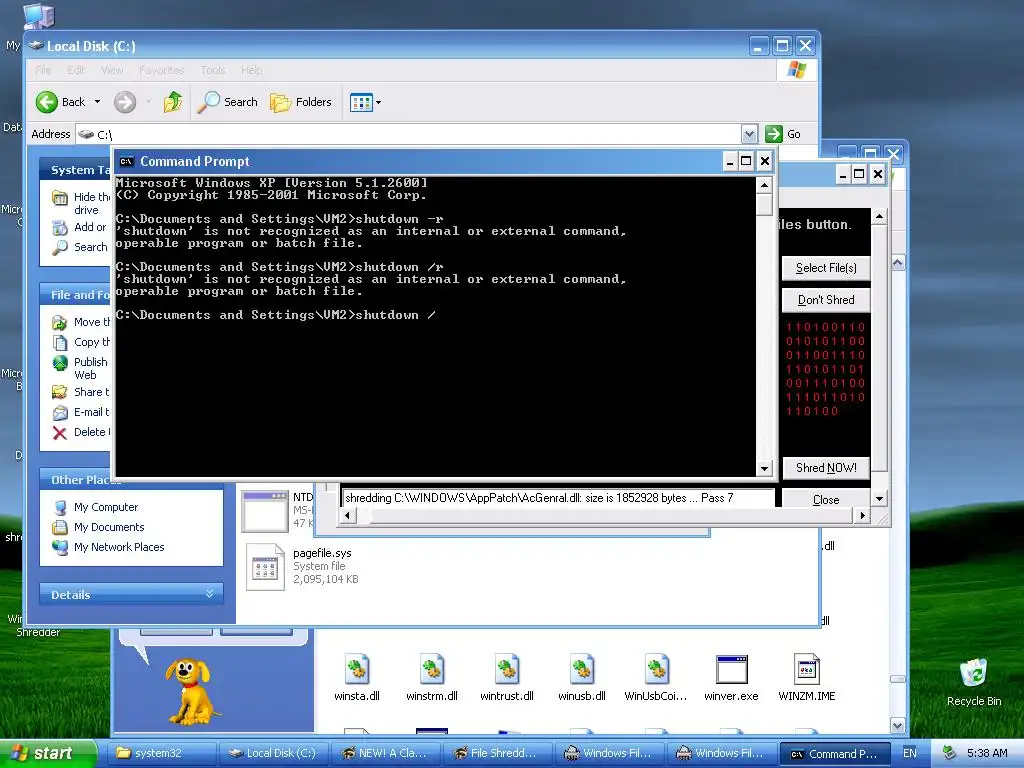
Task: Select winsta.dll in system32 window
Action: [357, 677]
